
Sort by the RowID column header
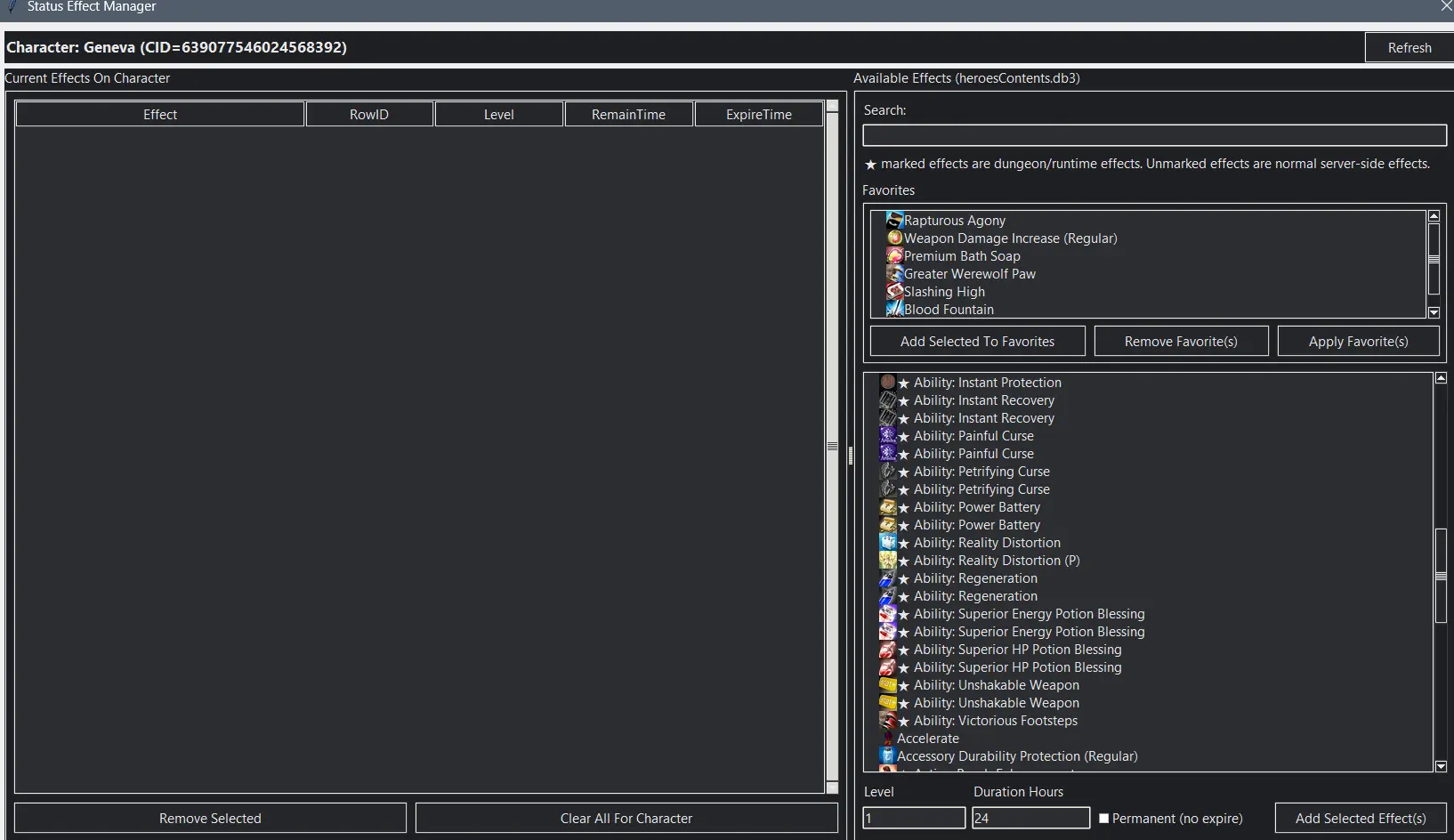pyautogui.click(x=369, y=114)
